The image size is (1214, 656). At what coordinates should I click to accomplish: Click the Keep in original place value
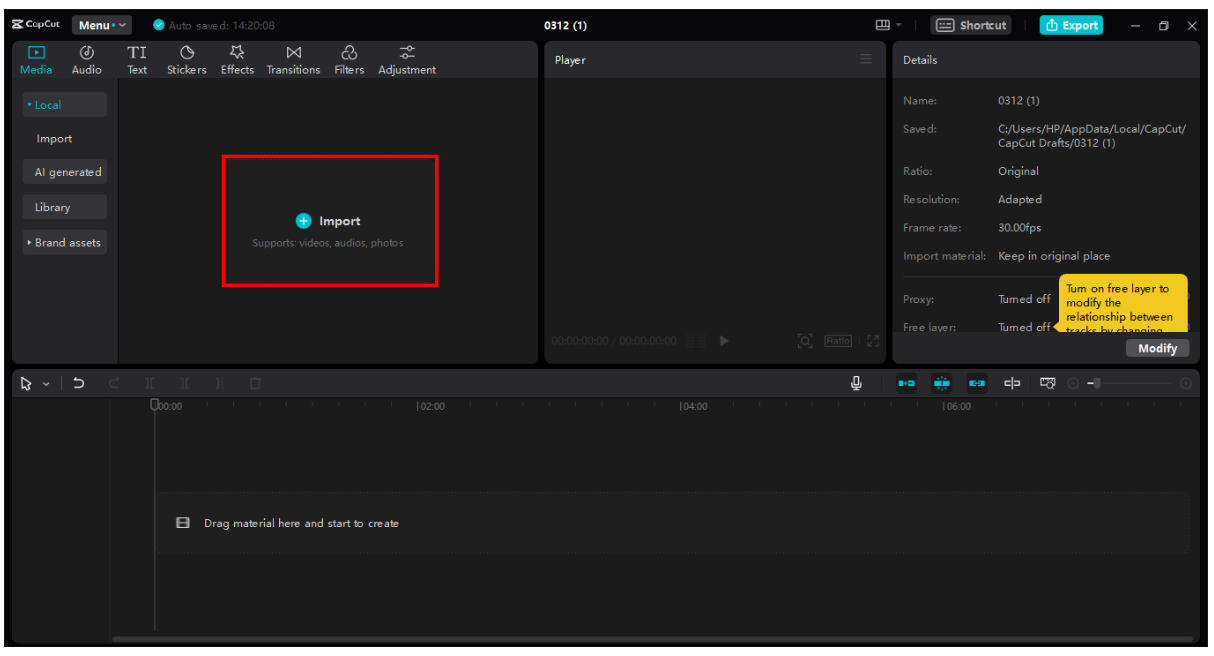click(1054, 256)
